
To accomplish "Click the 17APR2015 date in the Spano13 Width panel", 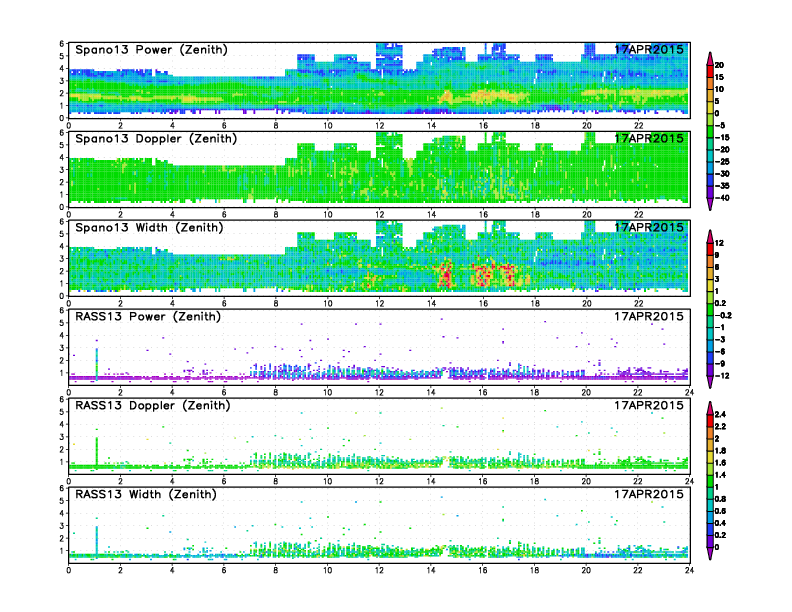I will coord(649,227).
